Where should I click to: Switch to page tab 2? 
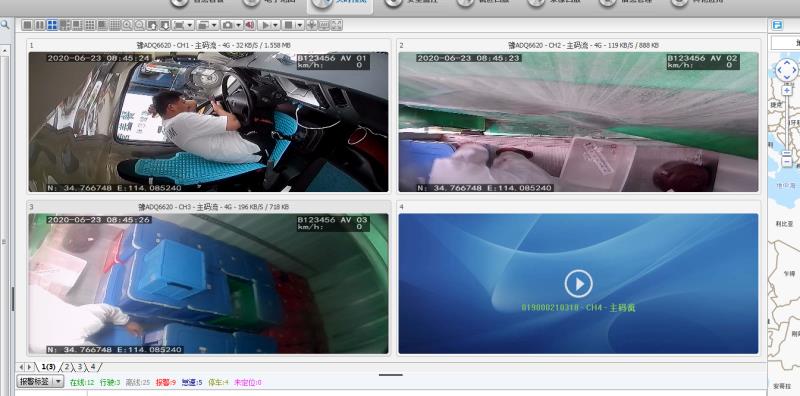[x=66, y=366]
